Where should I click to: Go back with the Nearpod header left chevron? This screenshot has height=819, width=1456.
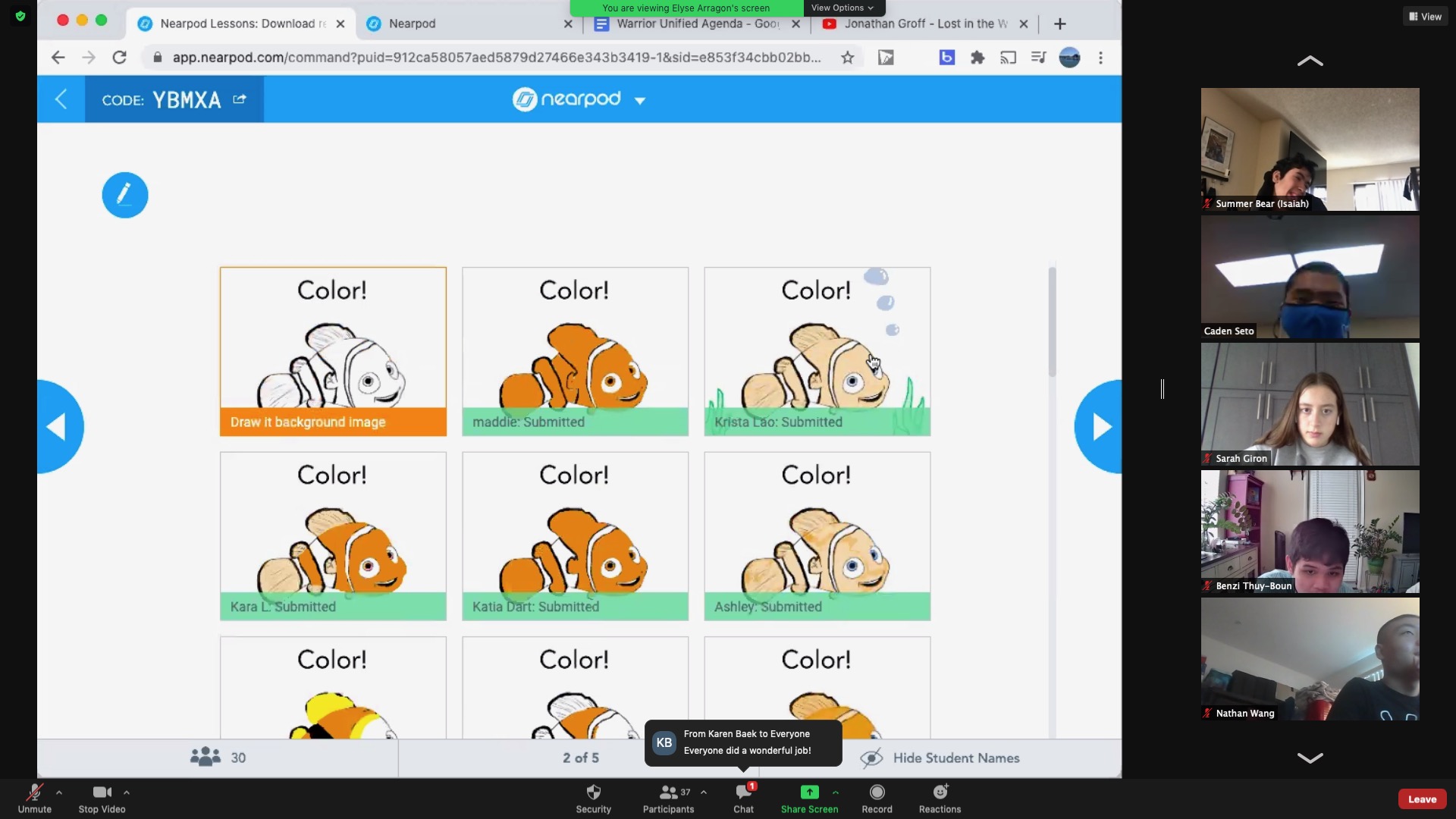click(x=61, y=99)
